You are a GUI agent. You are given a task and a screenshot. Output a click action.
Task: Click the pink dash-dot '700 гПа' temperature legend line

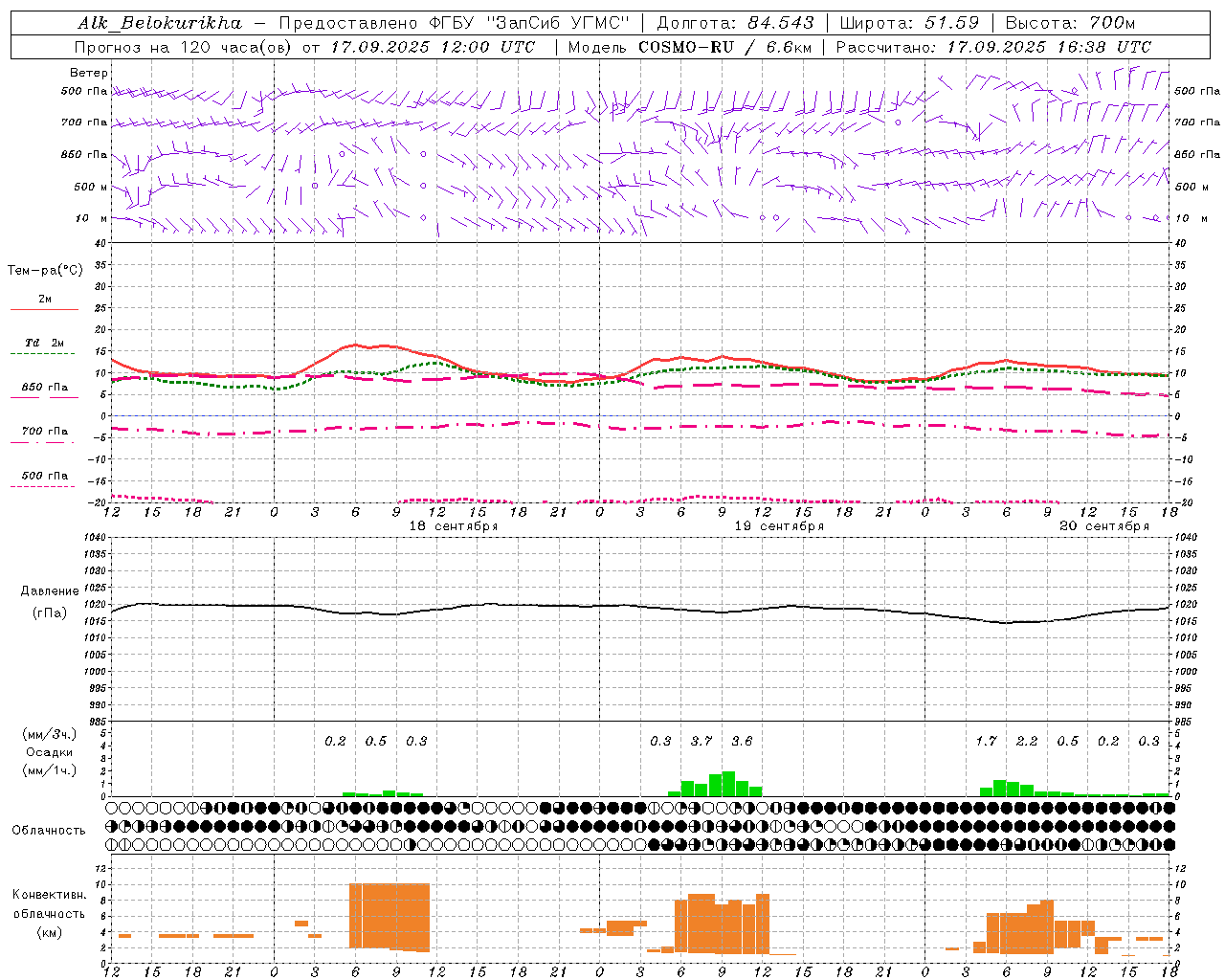pos(44,443)
